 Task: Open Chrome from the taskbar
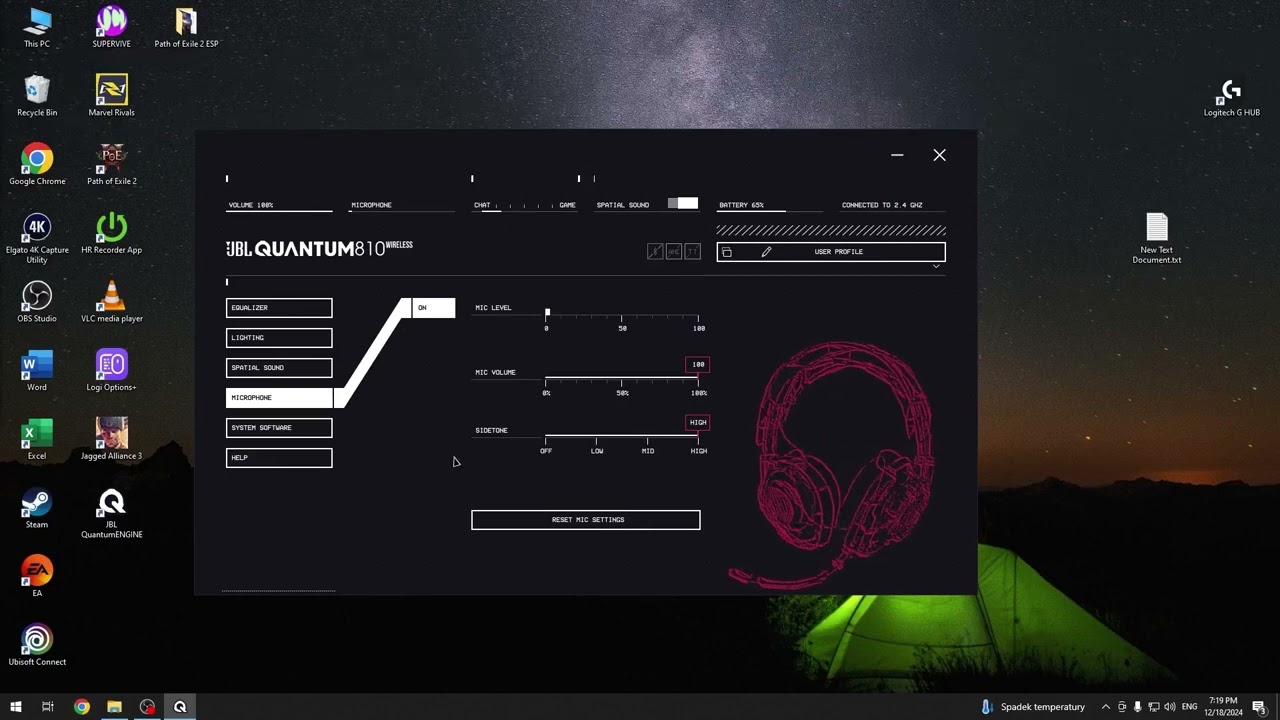(82, 707)
